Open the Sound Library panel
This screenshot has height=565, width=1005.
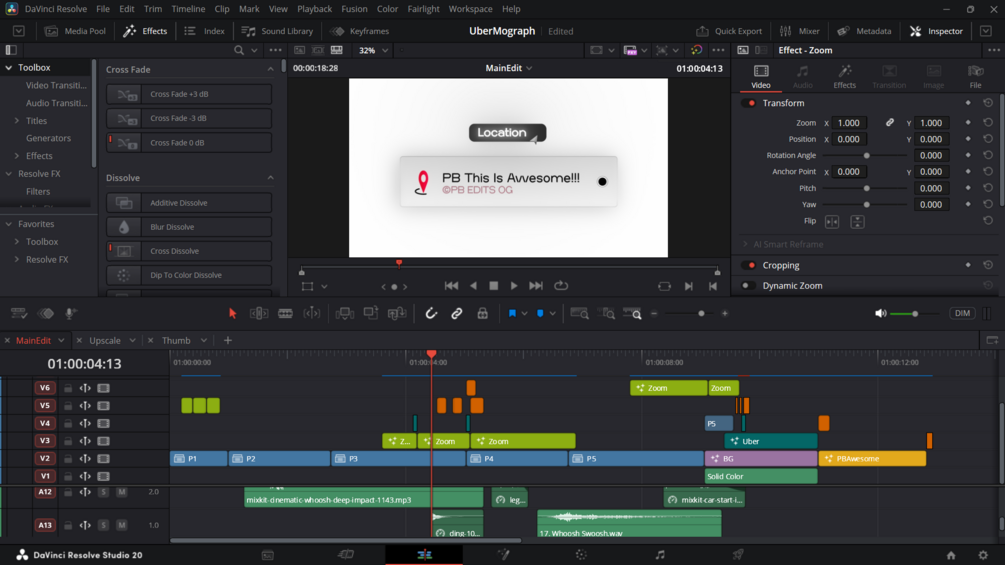277,31
